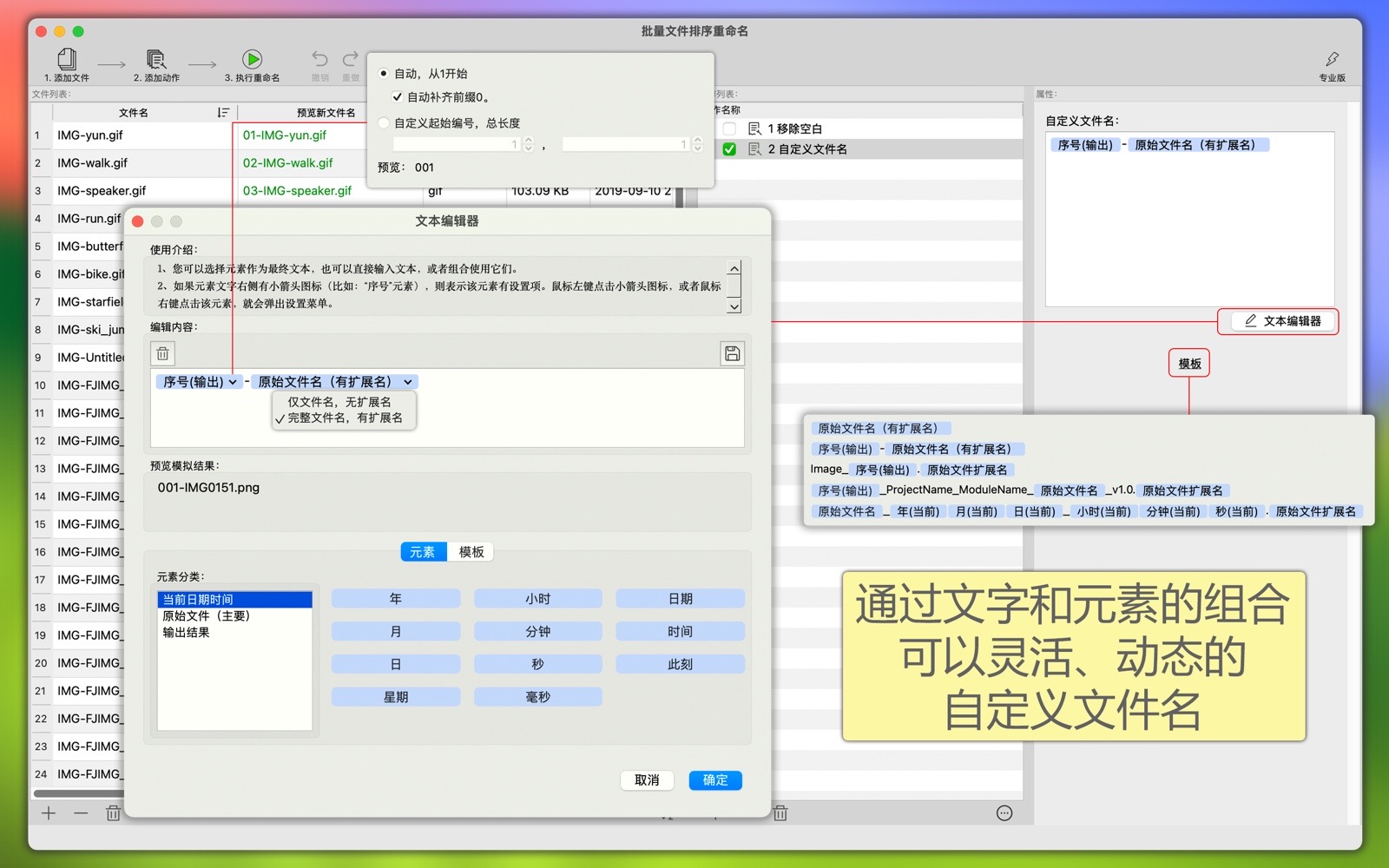Click the save icon in text editor
Viewport: 1389px width, 868px height.
point(732,353)
